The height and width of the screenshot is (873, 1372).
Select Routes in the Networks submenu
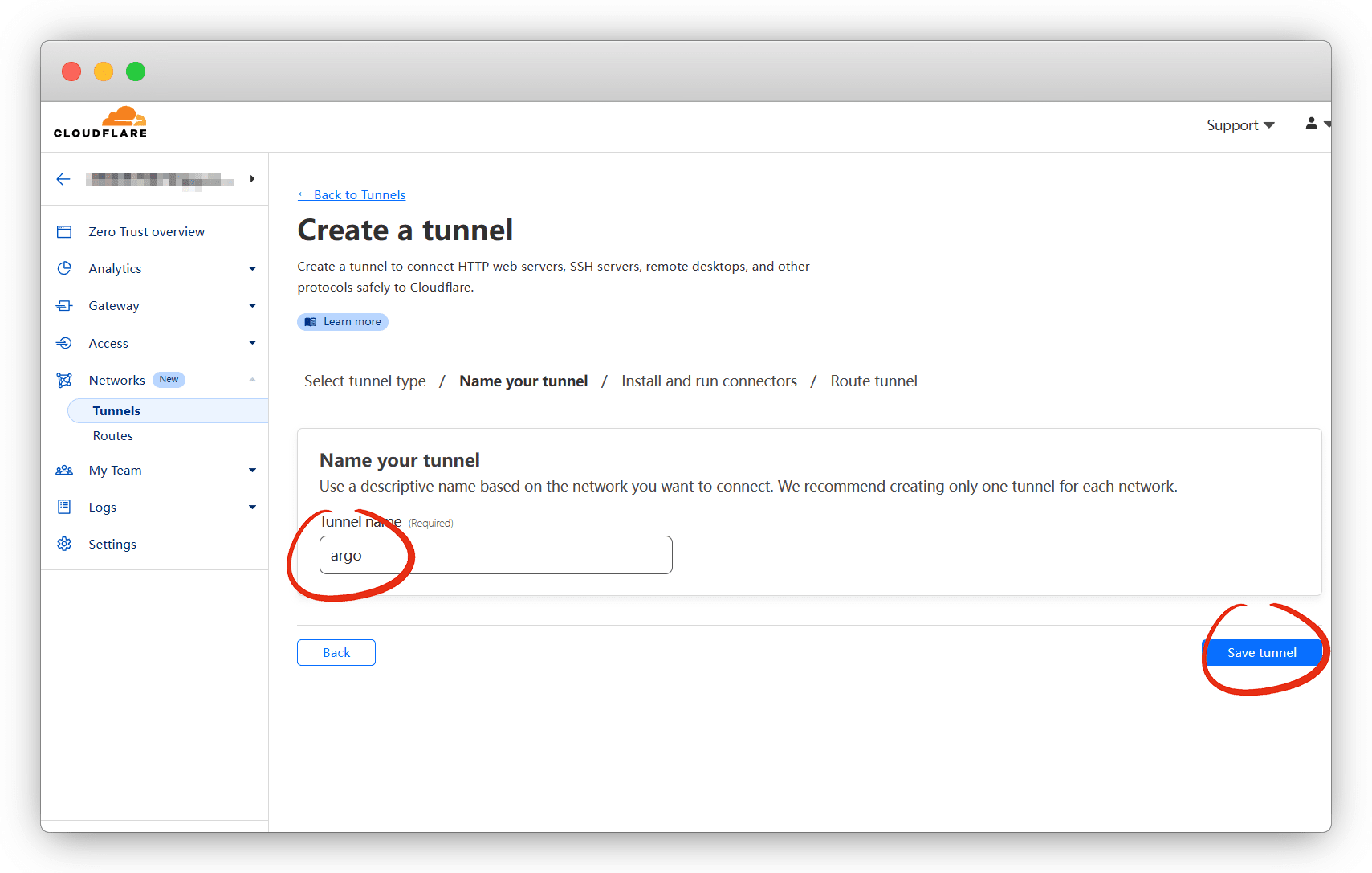click(x=113, y=436)
